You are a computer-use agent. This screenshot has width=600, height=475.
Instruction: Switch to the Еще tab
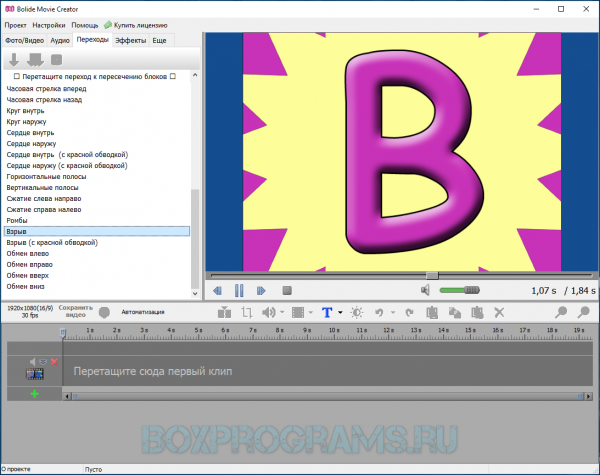click(x=159, y=40)
